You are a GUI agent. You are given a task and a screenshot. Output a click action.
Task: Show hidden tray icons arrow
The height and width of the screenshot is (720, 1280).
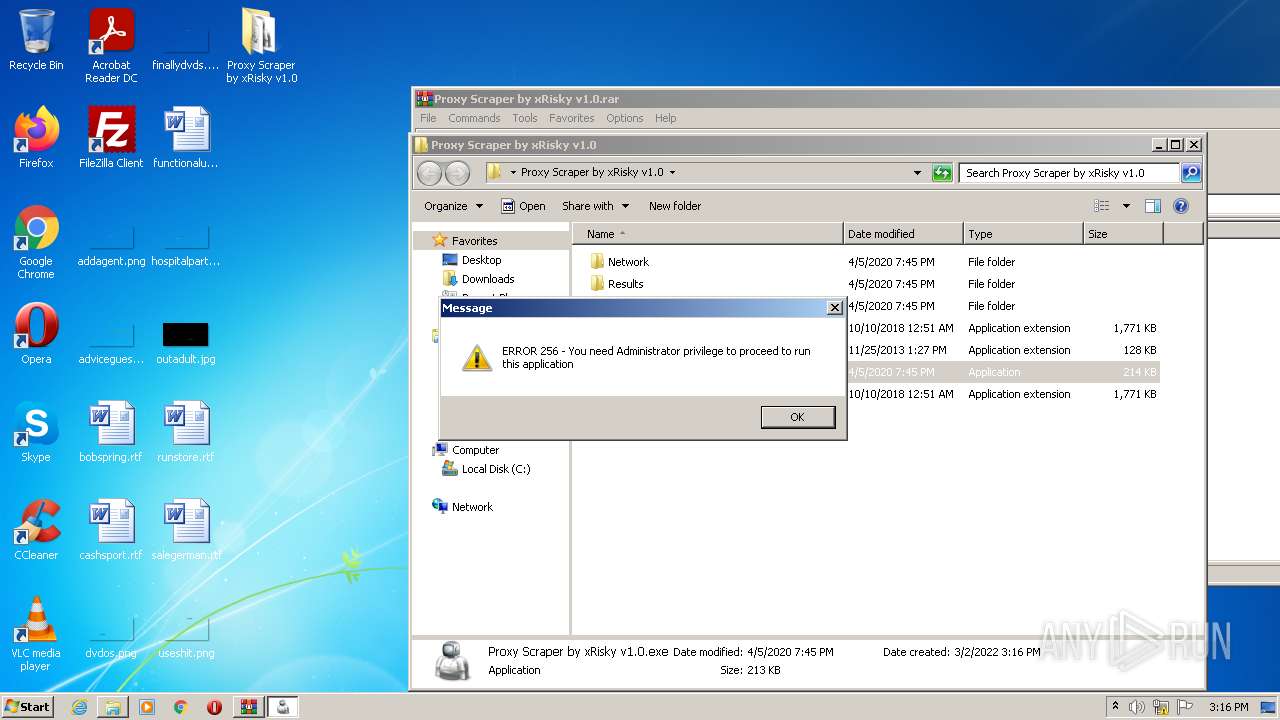(1115, 706)
